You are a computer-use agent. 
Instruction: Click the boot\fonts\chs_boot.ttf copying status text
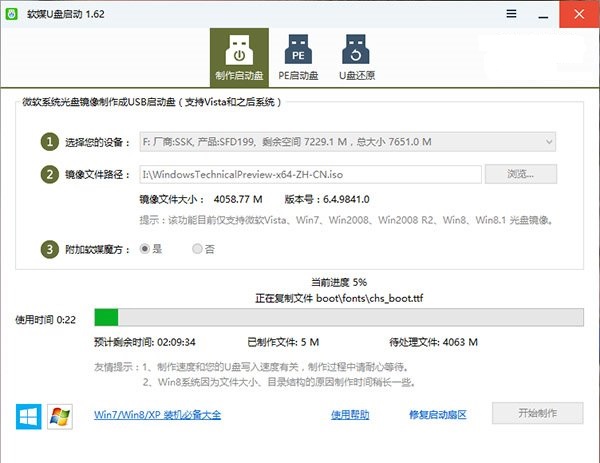[x=339, y=298]
